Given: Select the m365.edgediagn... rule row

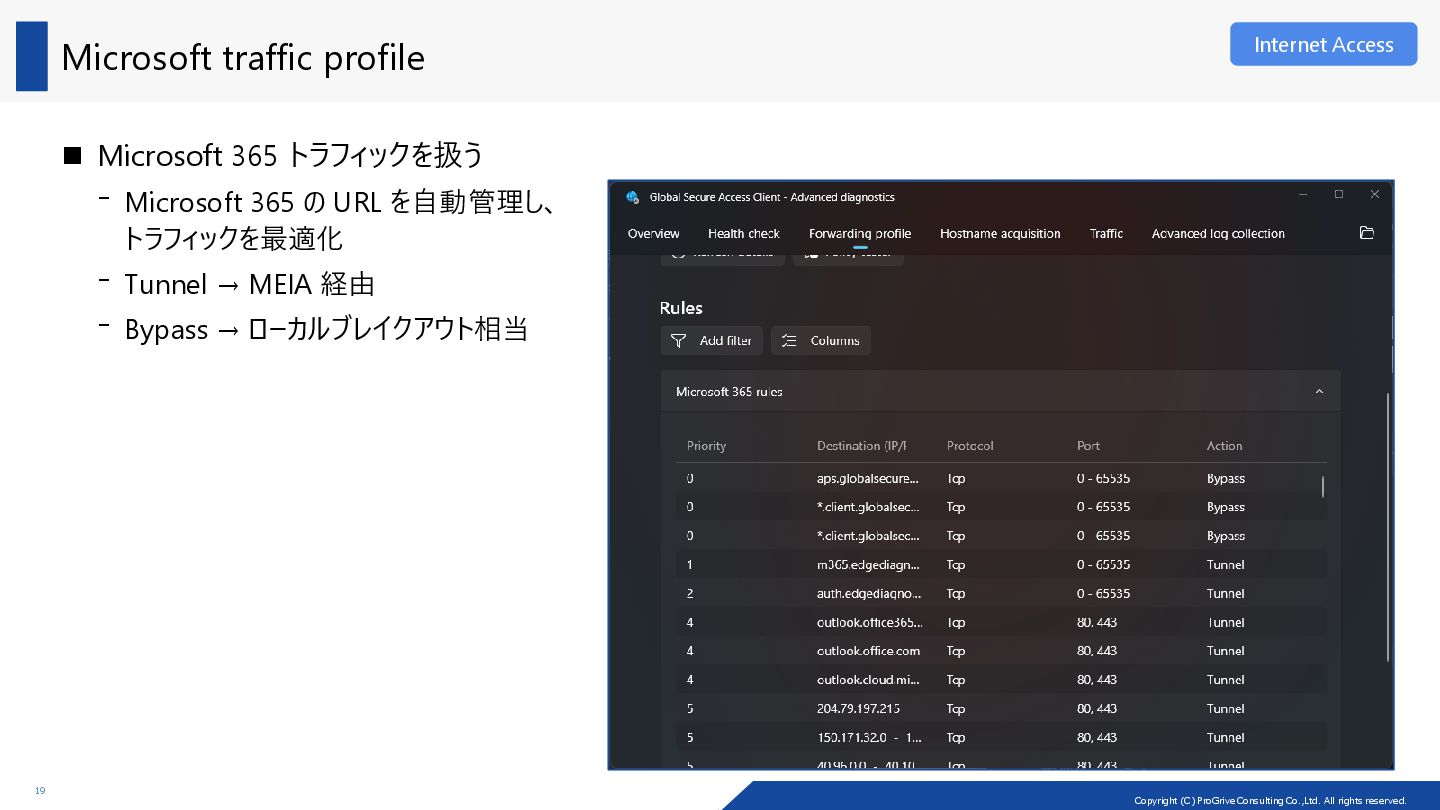Looking at the screenshot, I should coord(1001,565).
